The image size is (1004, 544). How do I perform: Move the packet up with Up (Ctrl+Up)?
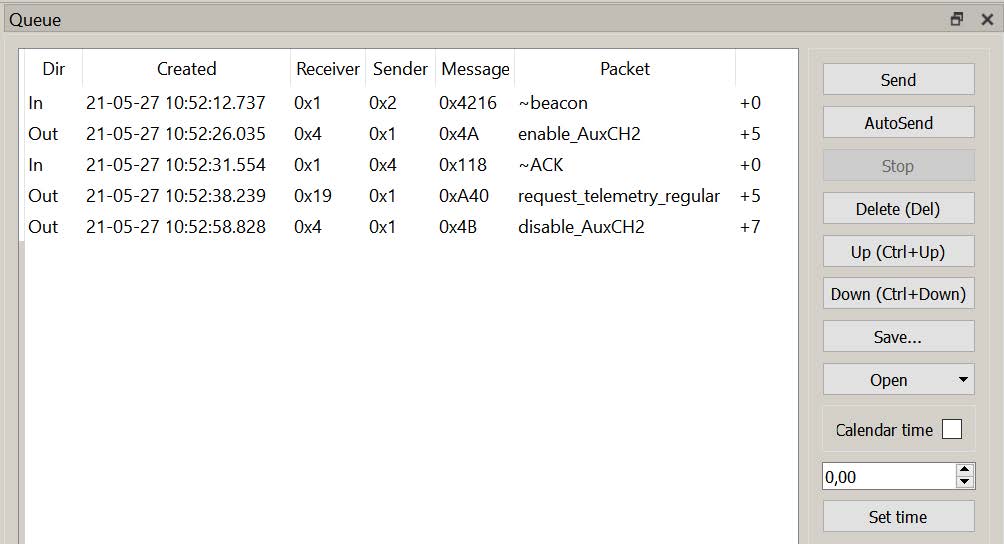[898, 252]
